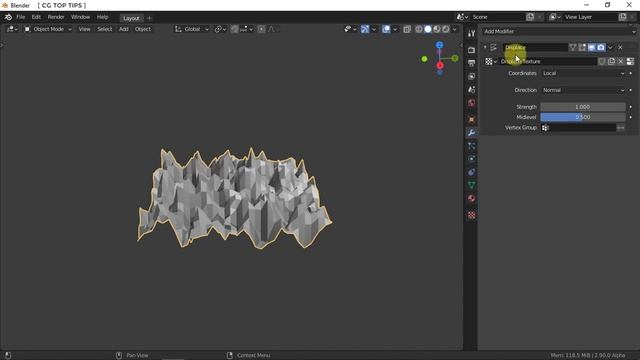The height and width of the screenshot is (360, 640).
Task: Click the new texture copy icon
Action: point(611,61)
